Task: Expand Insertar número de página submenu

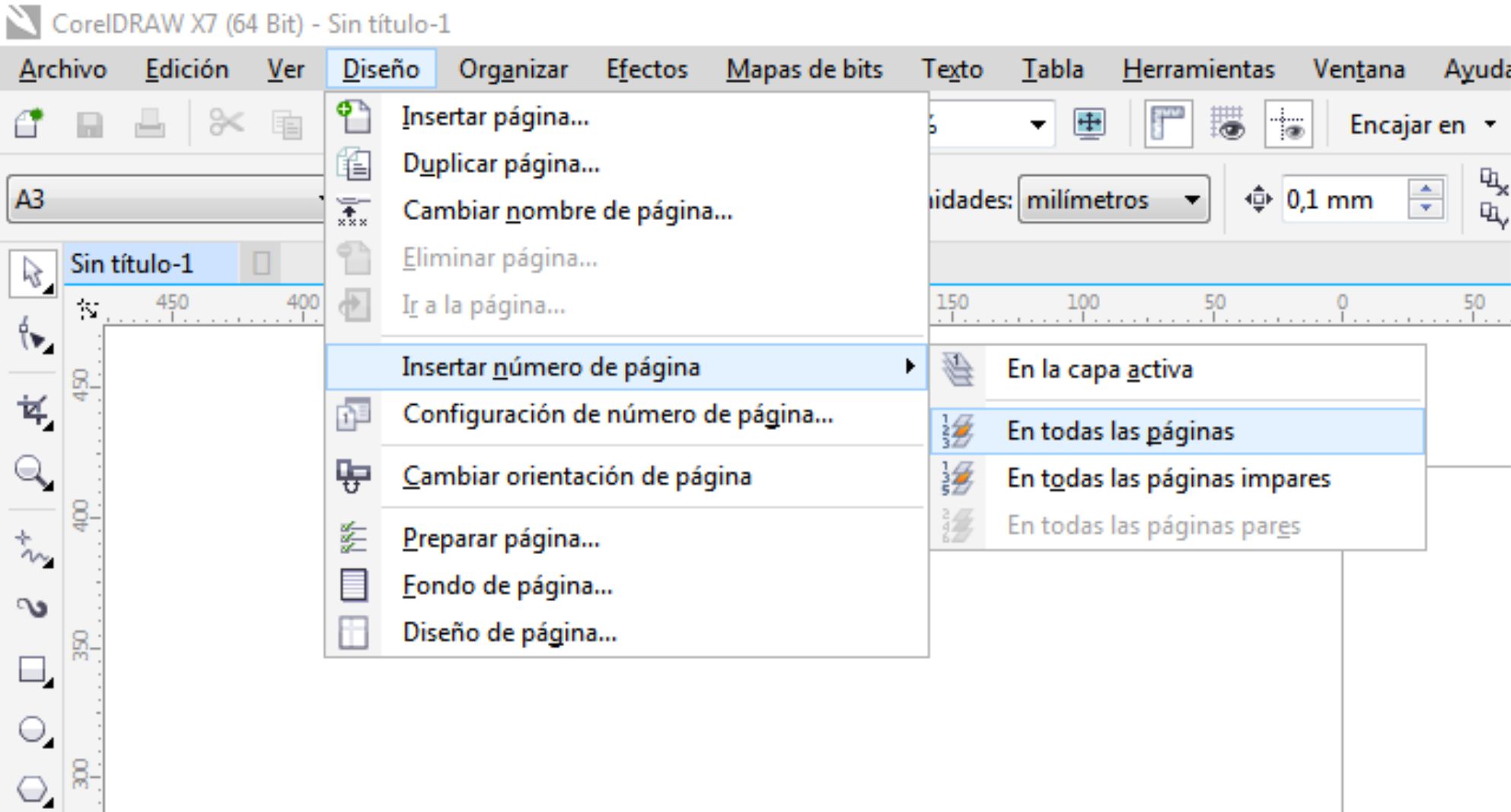Action: coord(627,368)
